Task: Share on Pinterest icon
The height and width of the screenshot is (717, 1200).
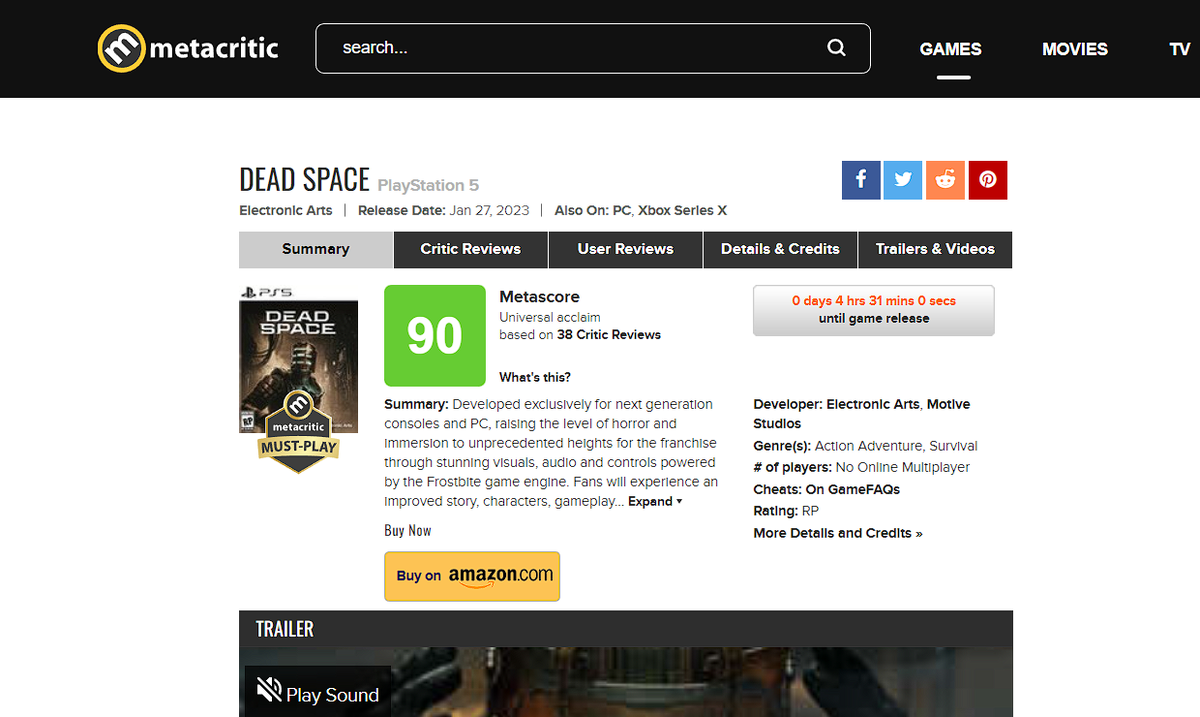Action: [x=988, y=180]
